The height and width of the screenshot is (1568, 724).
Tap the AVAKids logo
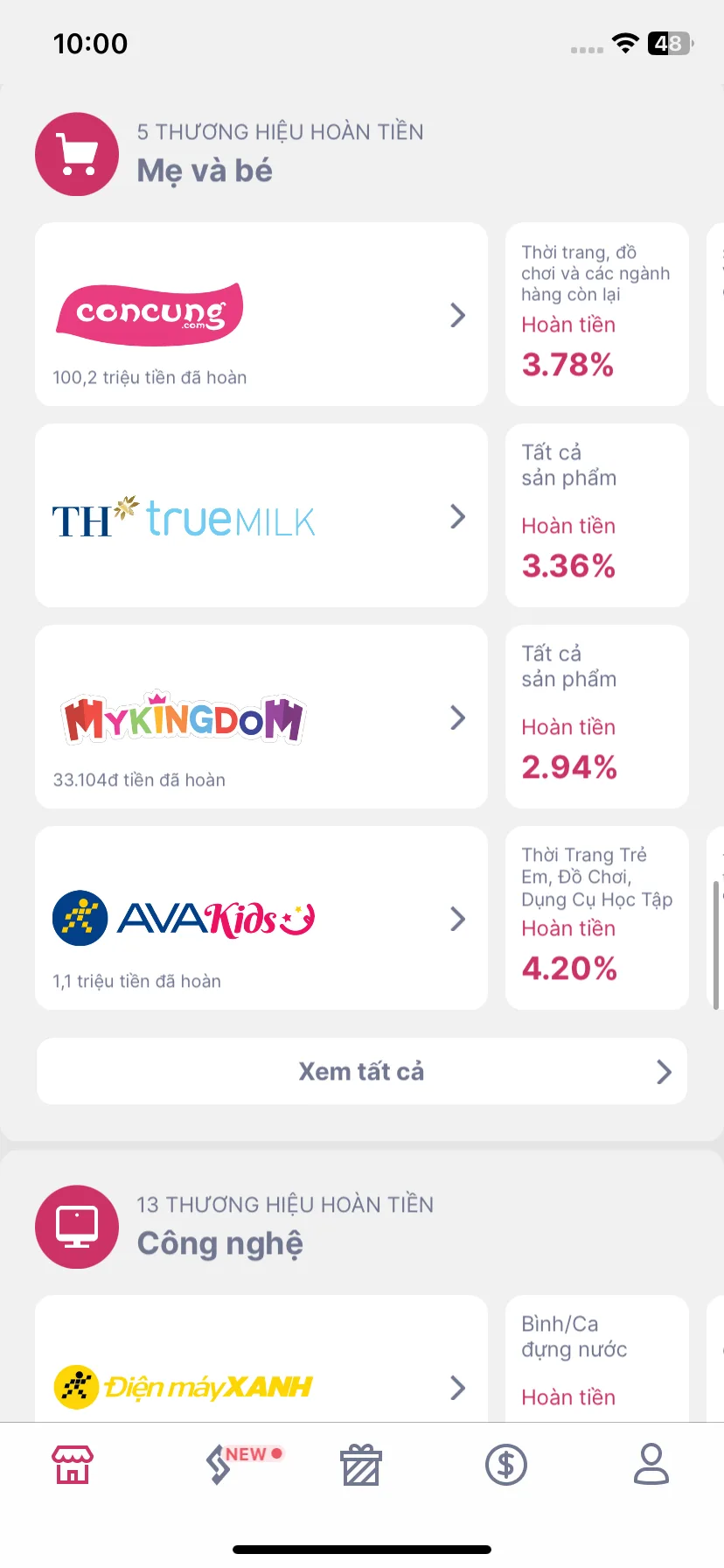pos(184,919)
